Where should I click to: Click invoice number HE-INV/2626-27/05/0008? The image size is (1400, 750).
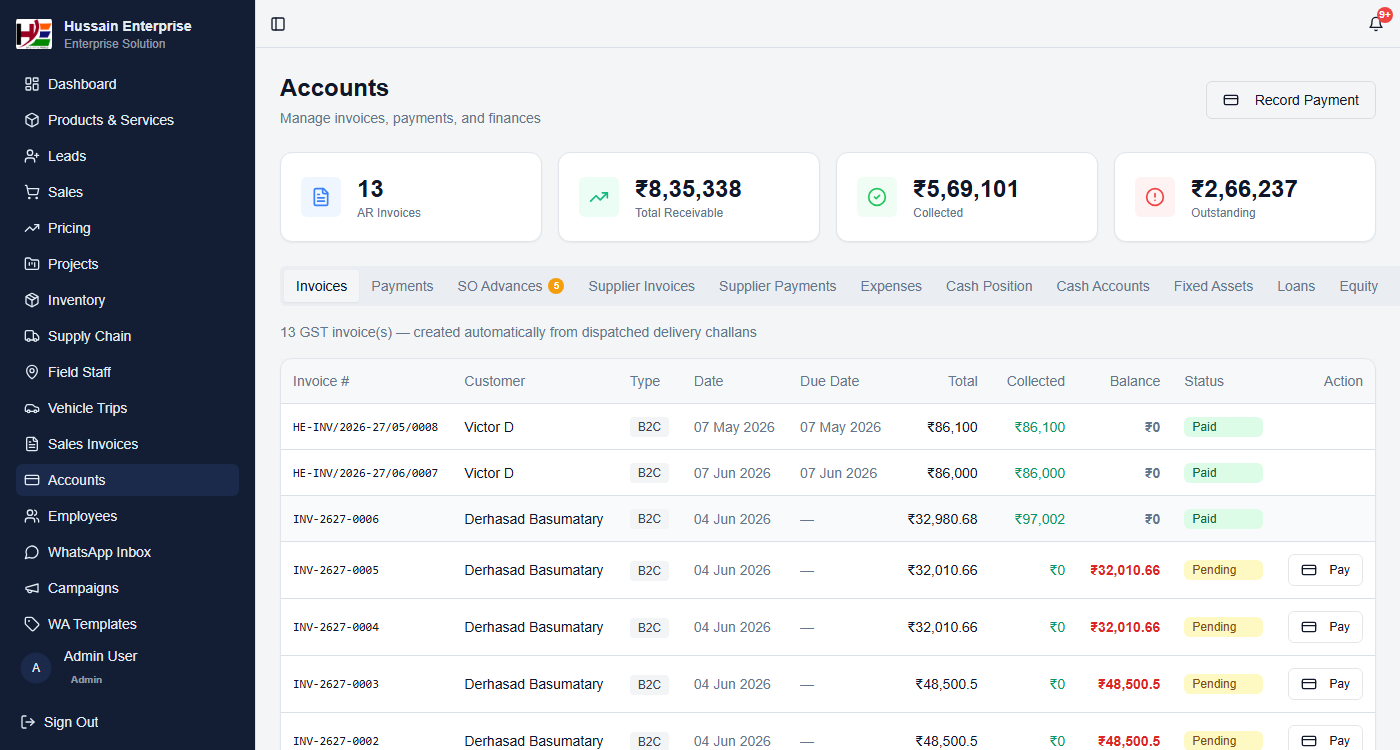click(365, 427)
